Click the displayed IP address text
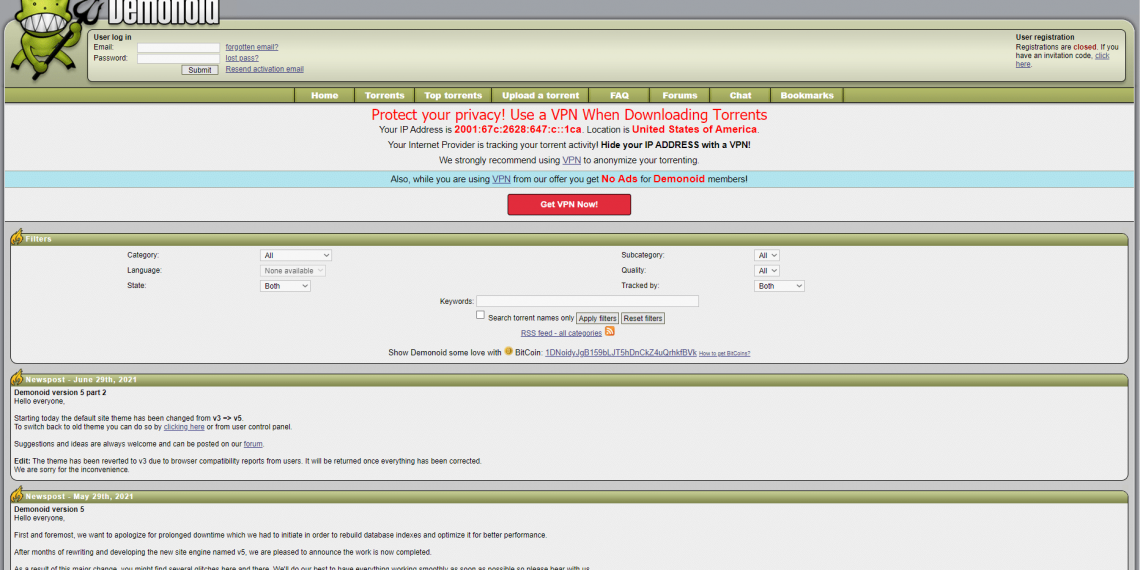 click(x=518, y=129)
